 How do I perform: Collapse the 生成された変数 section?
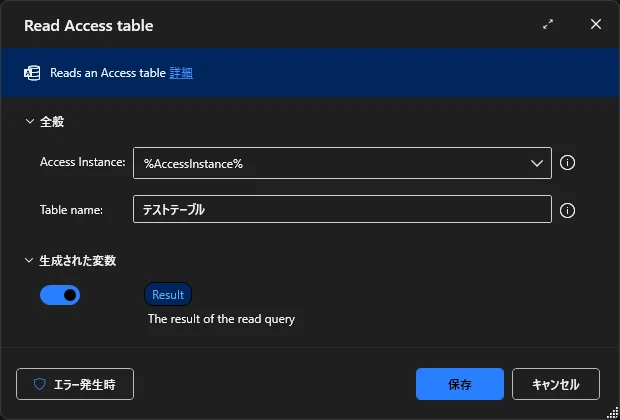coord(29,261)
